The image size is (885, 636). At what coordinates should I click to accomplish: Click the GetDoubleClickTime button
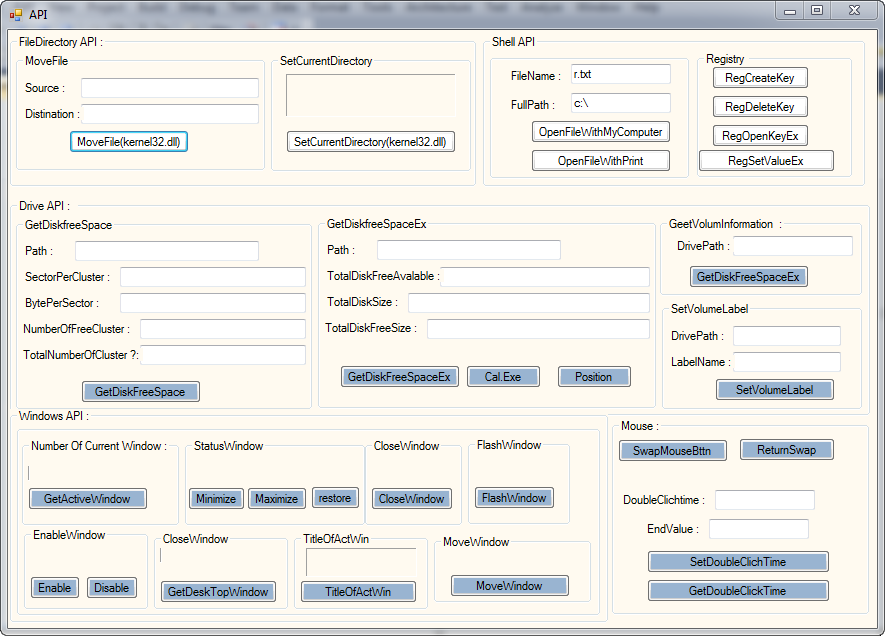(x=738, y=591)
